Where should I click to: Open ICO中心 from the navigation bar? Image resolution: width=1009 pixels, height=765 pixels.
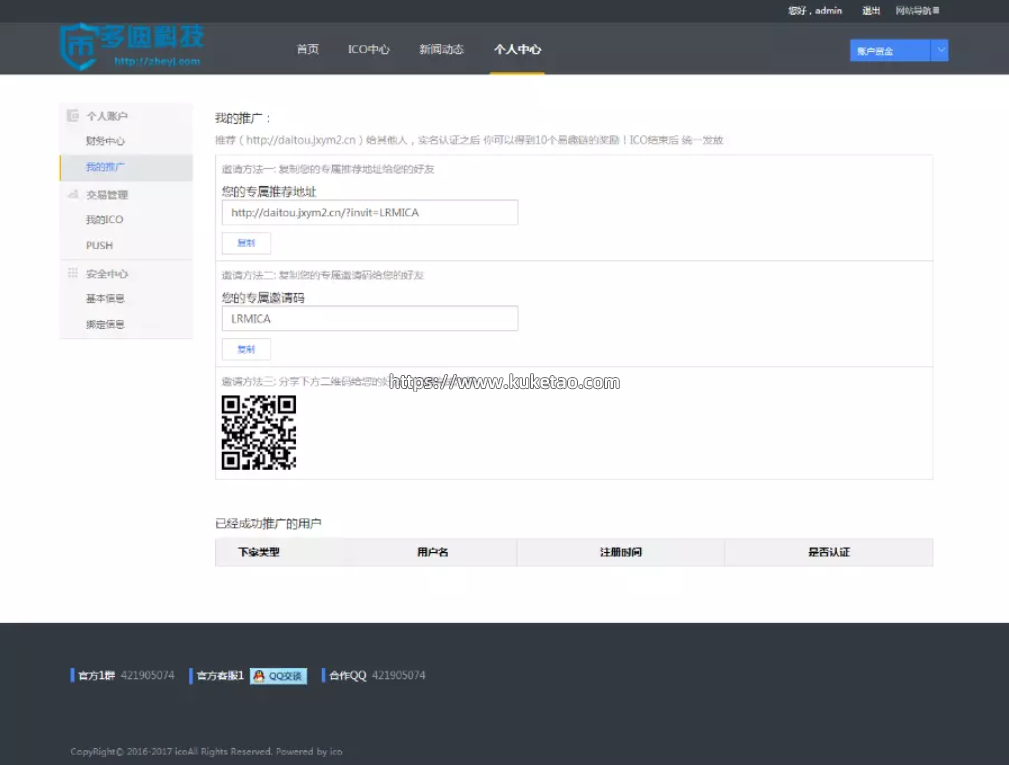pyautogui.click(x=368, y=49)
